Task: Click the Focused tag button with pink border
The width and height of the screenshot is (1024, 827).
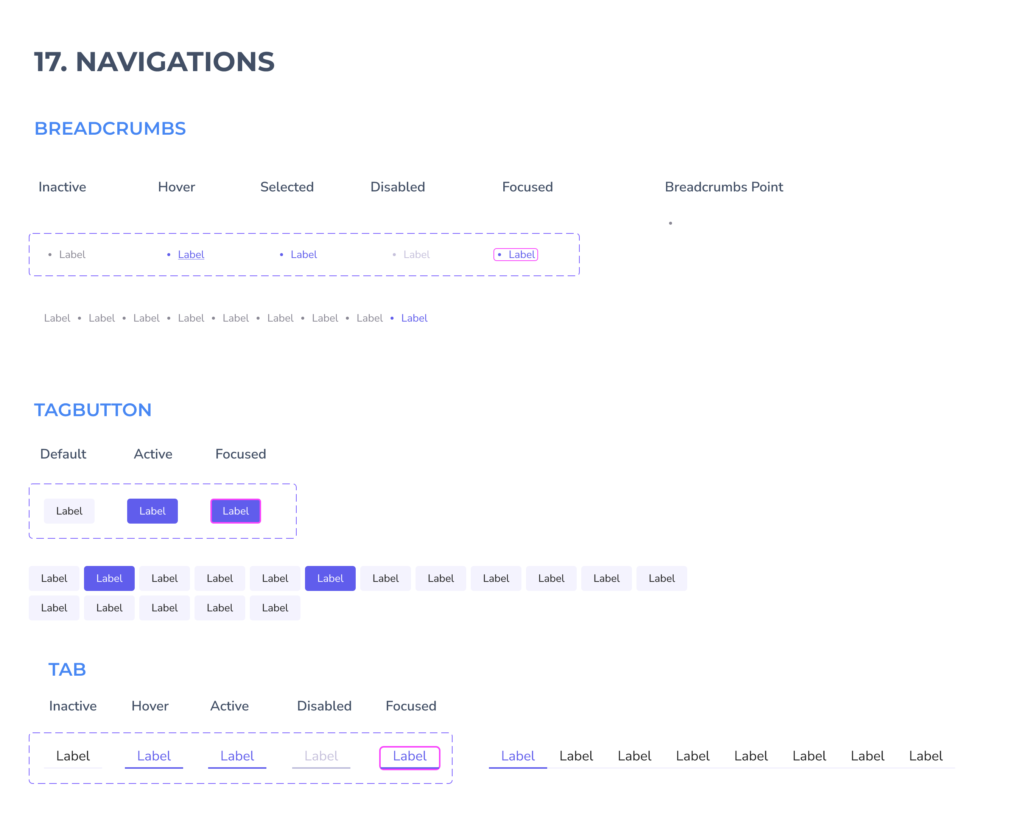Action: click(235, 511)
